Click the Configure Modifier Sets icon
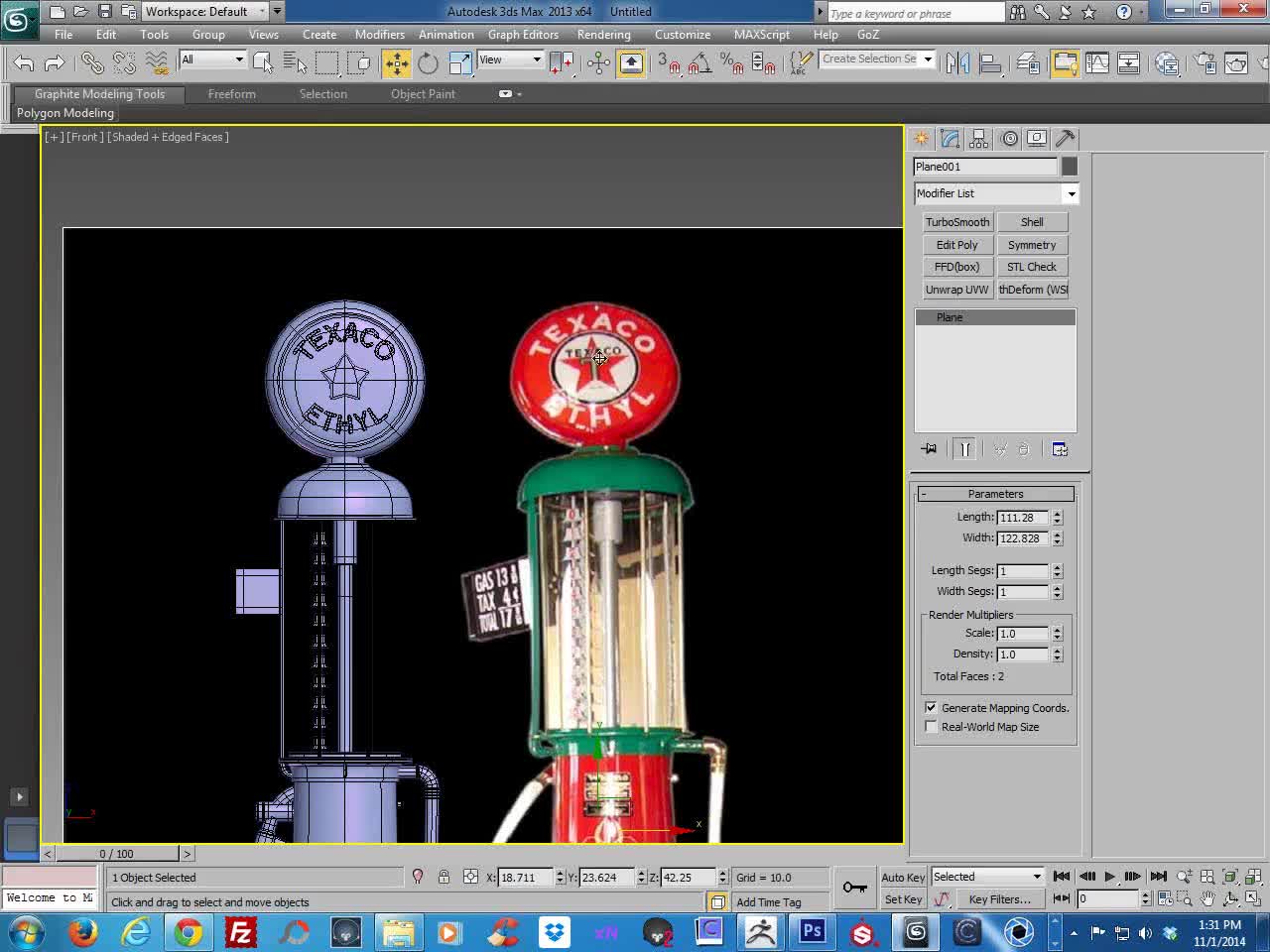Viewport: 1270px width, 952px height. (x=1060, y=449)
